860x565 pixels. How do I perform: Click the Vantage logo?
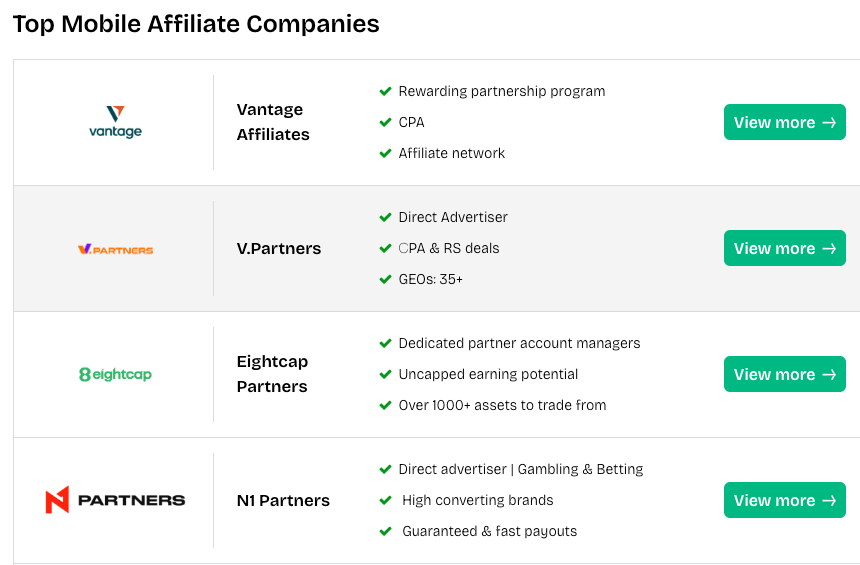point(115,122)
